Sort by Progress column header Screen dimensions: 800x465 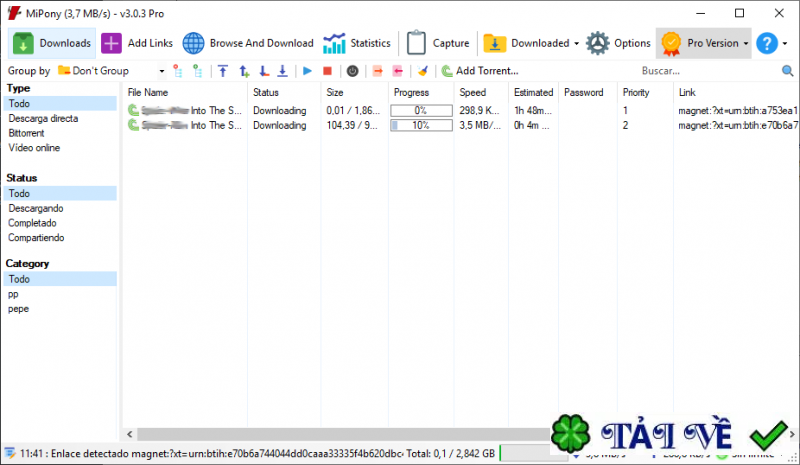coord(421,92)
